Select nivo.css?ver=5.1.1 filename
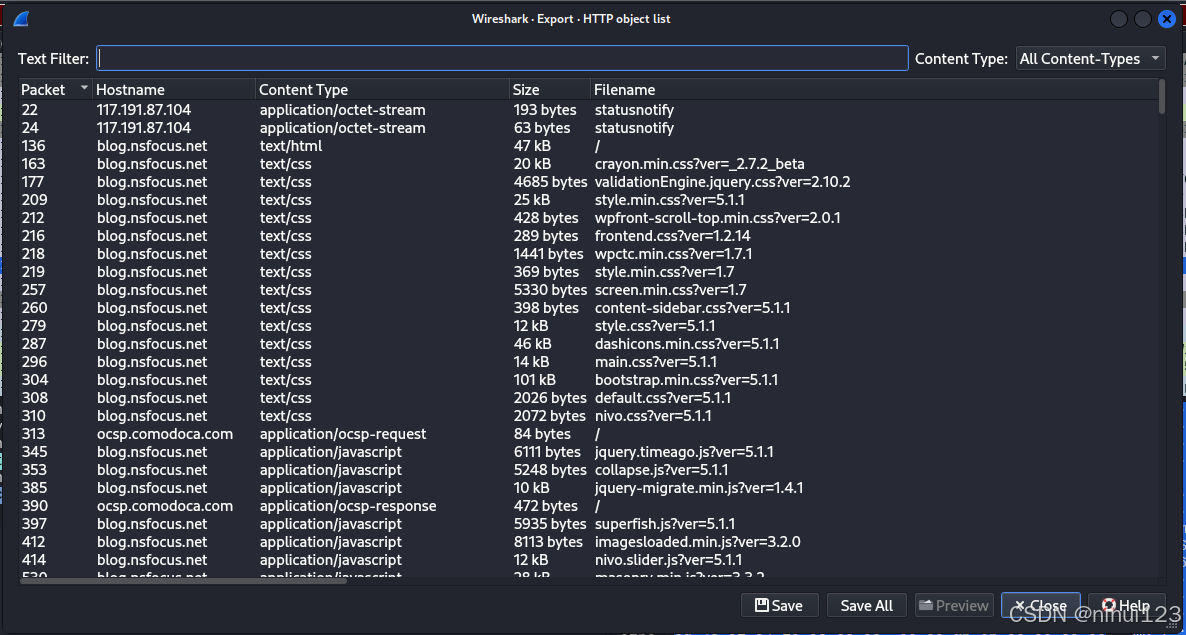 click(653, 416)
